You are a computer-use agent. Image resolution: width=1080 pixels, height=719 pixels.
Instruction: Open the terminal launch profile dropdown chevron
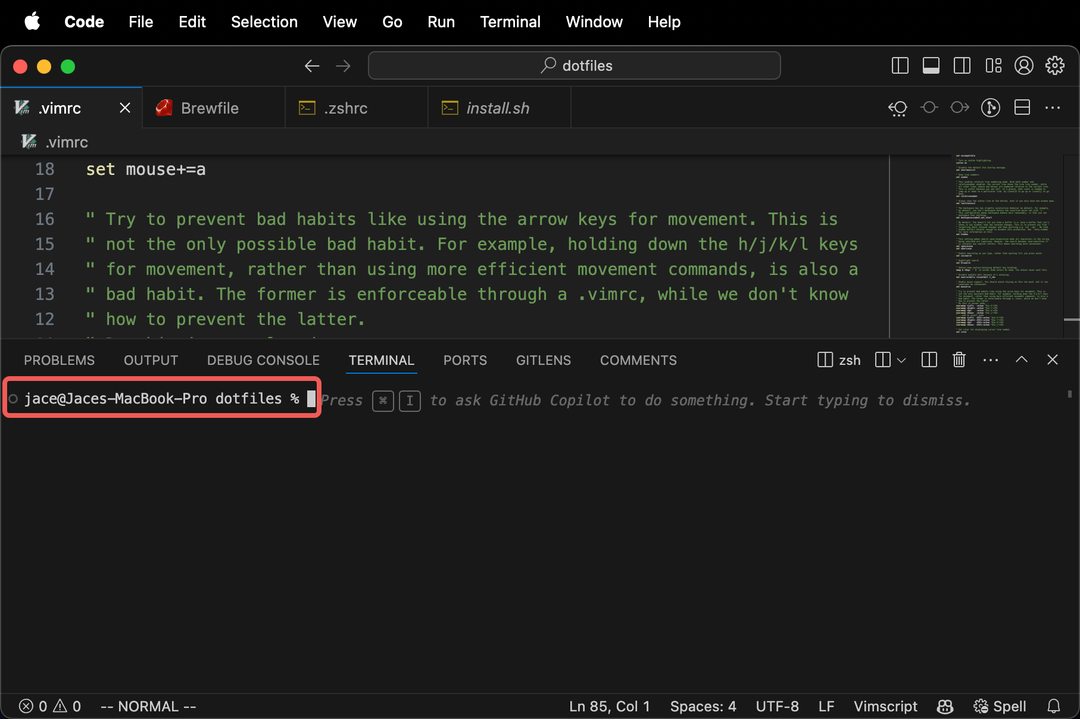click(x=901, y=360)
